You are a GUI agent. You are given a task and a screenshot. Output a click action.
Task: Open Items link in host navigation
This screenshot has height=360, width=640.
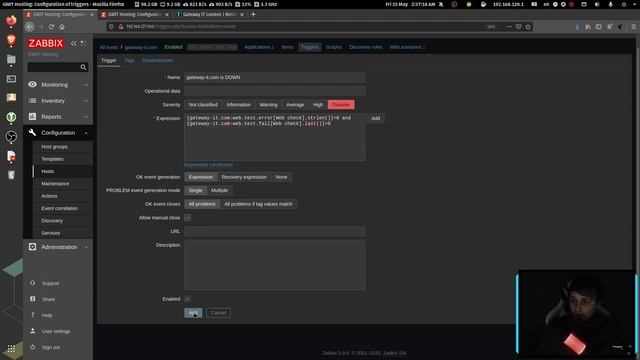point(287,47)
